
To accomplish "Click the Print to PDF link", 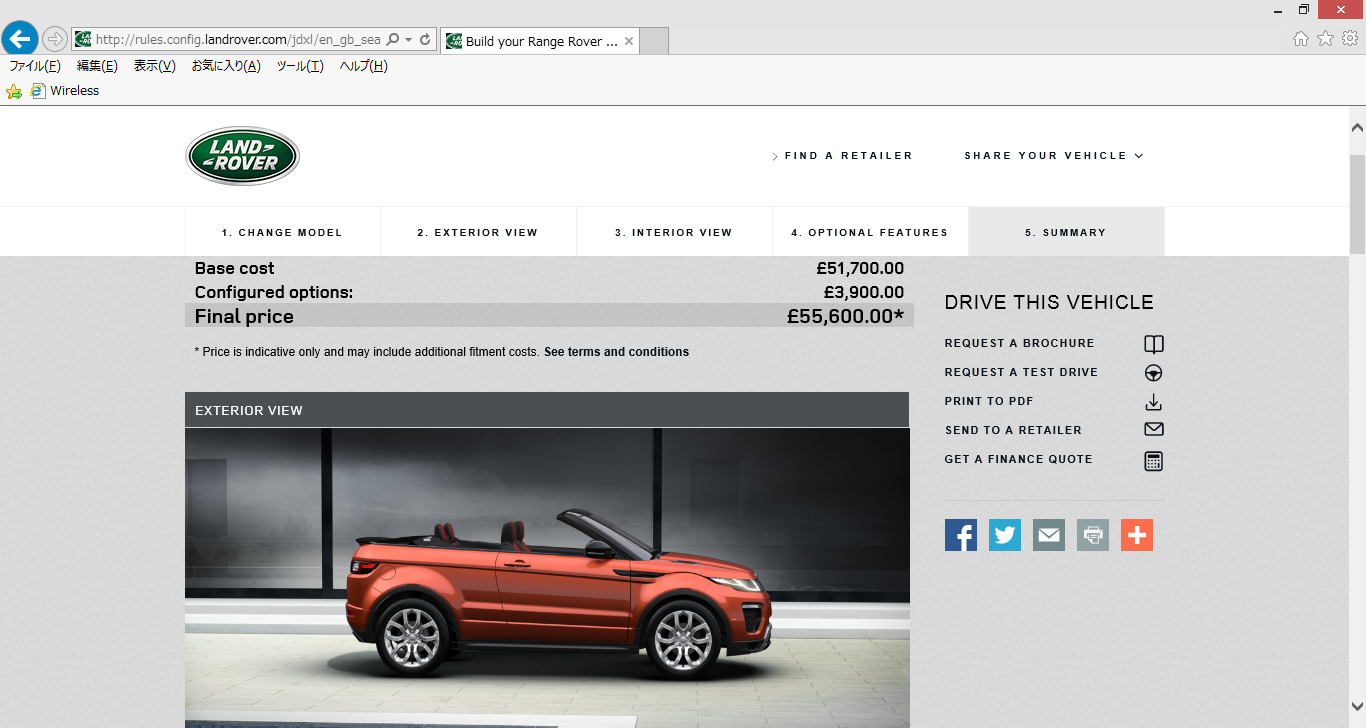I will (989, 401).
